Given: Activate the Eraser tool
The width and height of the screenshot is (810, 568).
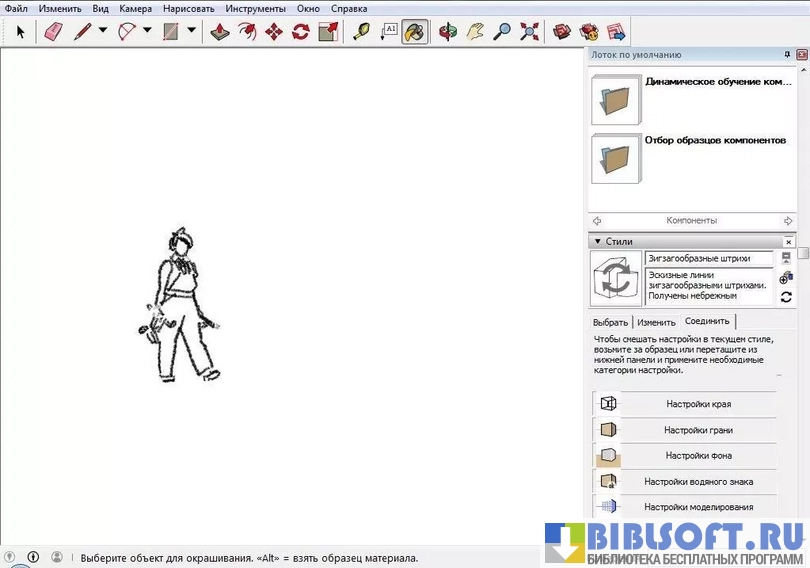Looking at the screenshot, I should pos(53,31).
